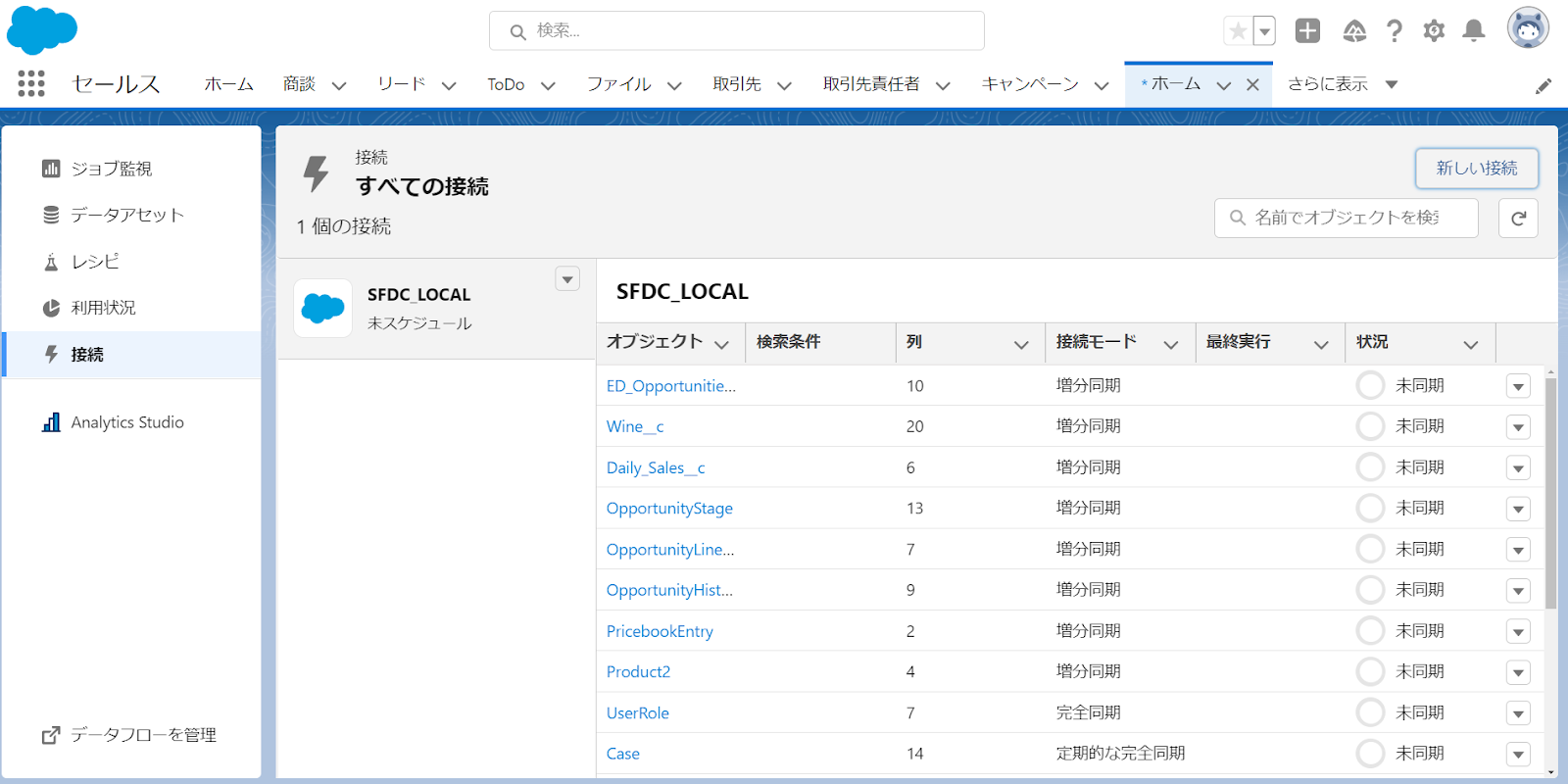Open the setup gear icon
This screenshot has width=1568, height=784.
tap(1434, 31)
